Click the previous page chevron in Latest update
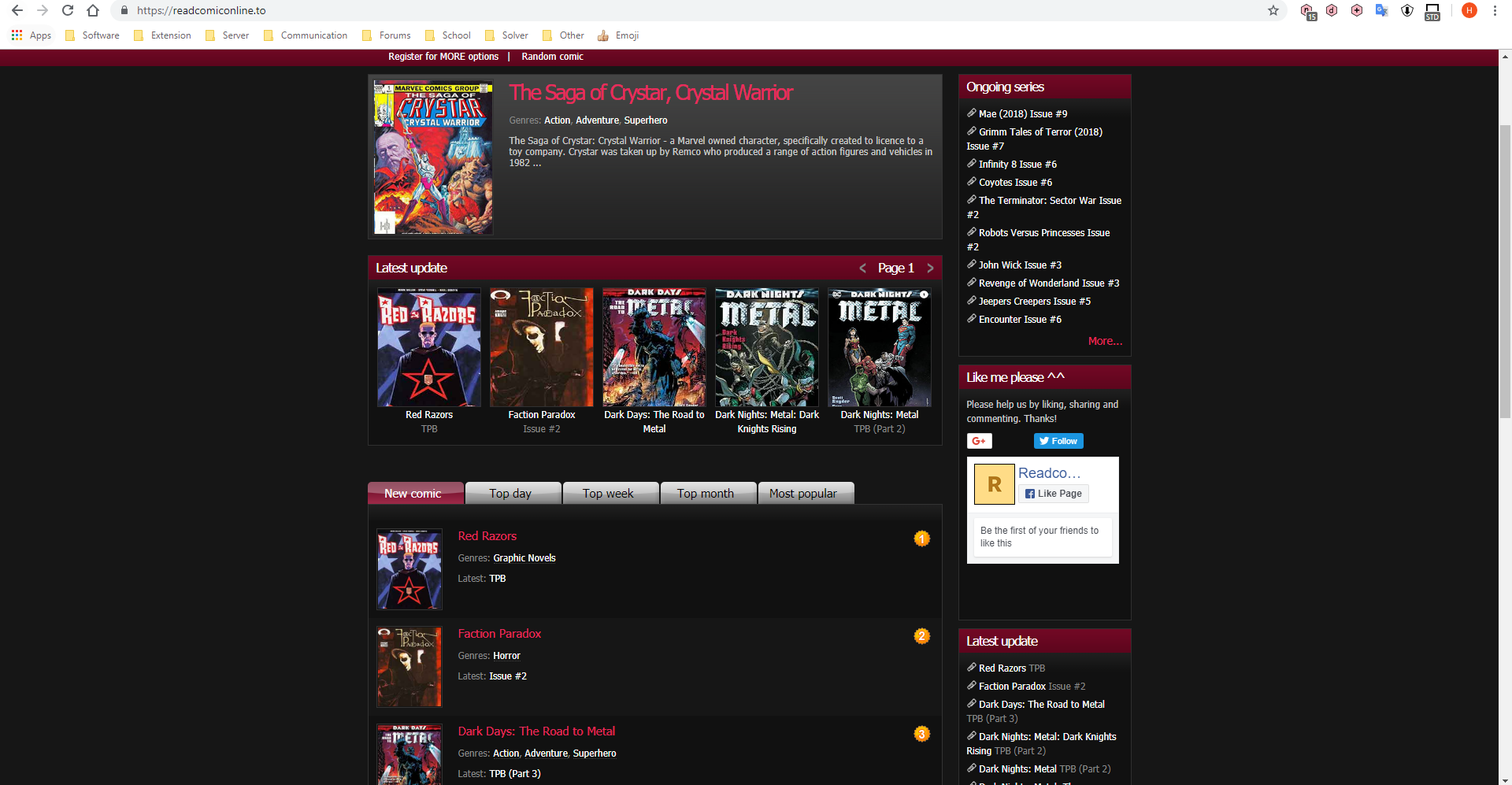 click(x=862, y=268)
